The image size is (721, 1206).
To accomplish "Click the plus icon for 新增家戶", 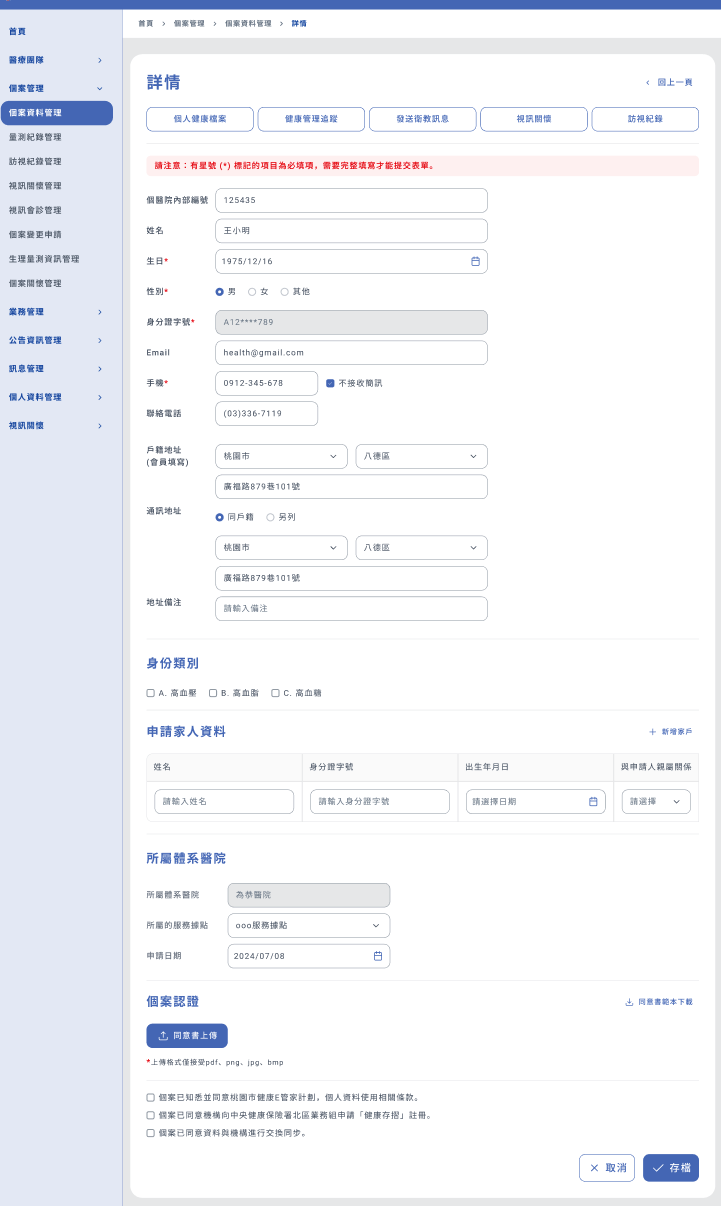I will coord(653,732).
